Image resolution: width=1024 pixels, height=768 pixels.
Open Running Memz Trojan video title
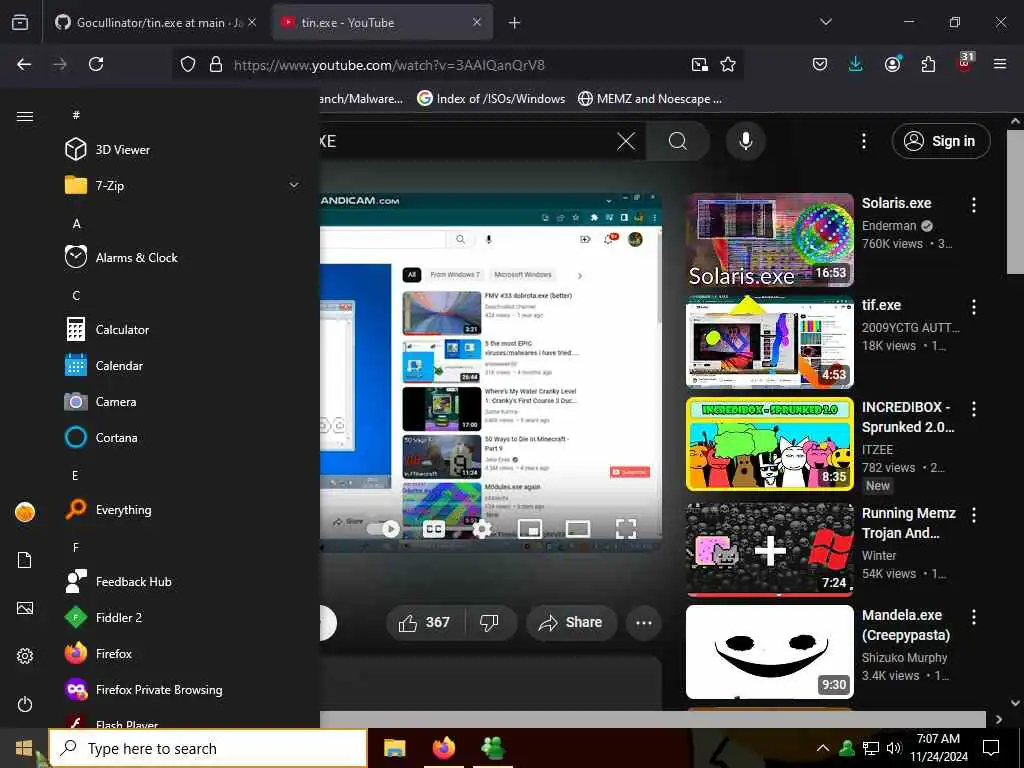point(908,523)
